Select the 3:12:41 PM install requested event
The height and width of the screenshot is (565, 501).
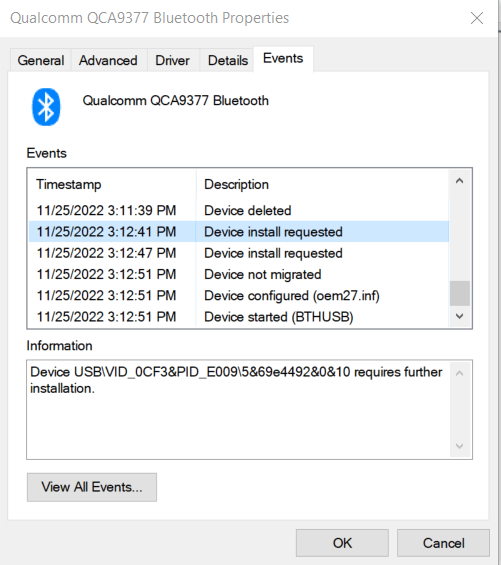[239, 232]
